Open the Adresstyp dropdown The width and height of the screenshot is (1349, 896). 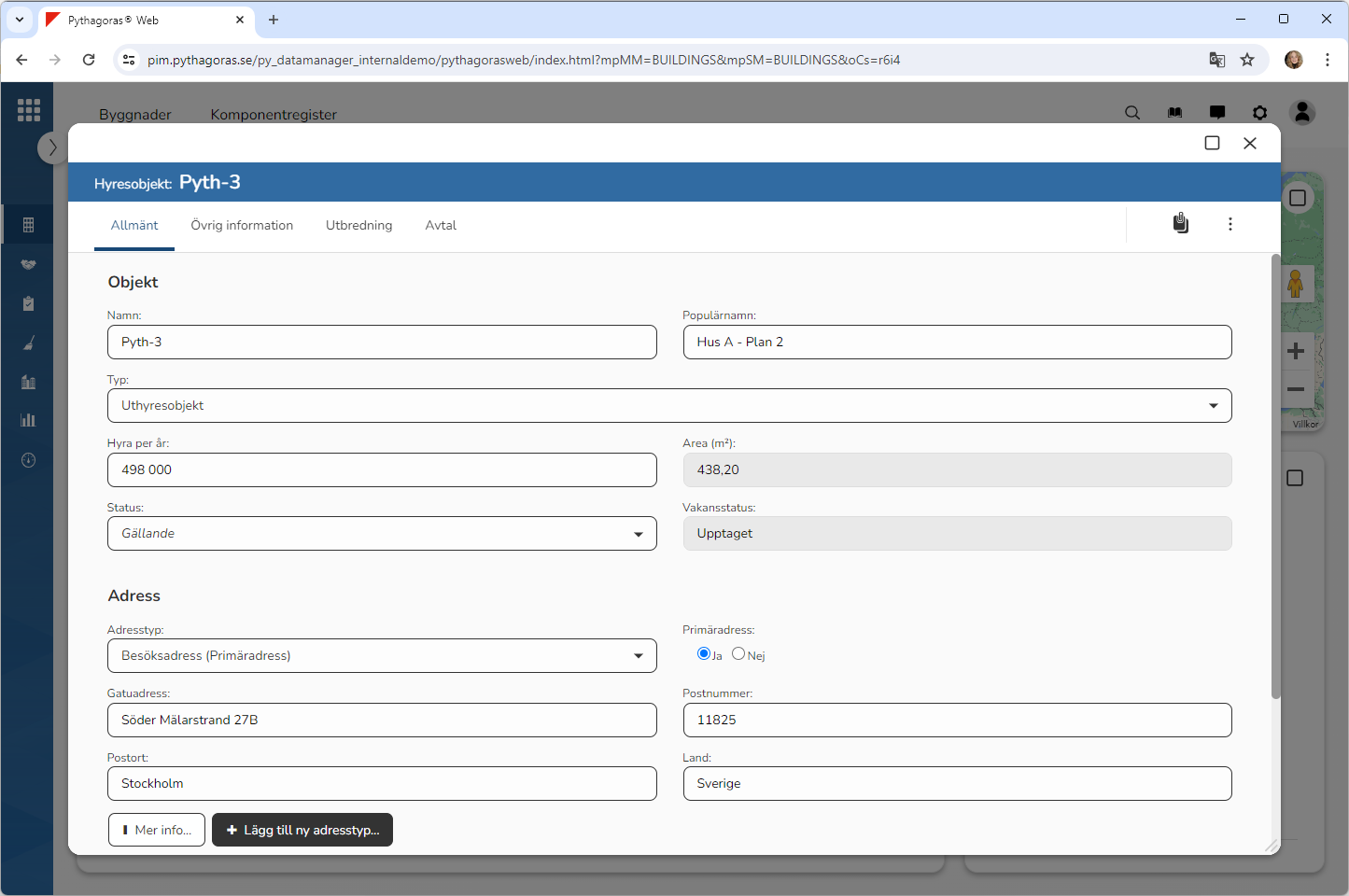[x=382, y=656]
